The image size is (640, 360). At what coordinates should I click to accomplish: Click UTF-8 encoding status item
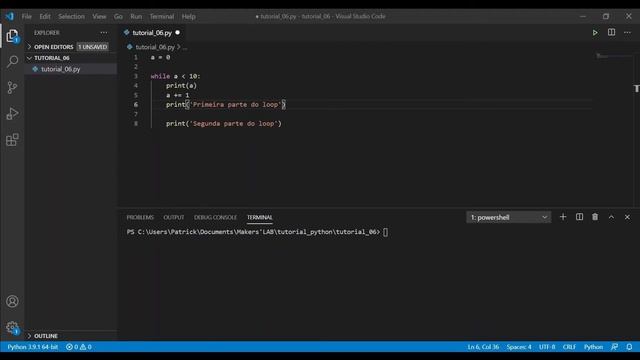click(x=547, y=347)
